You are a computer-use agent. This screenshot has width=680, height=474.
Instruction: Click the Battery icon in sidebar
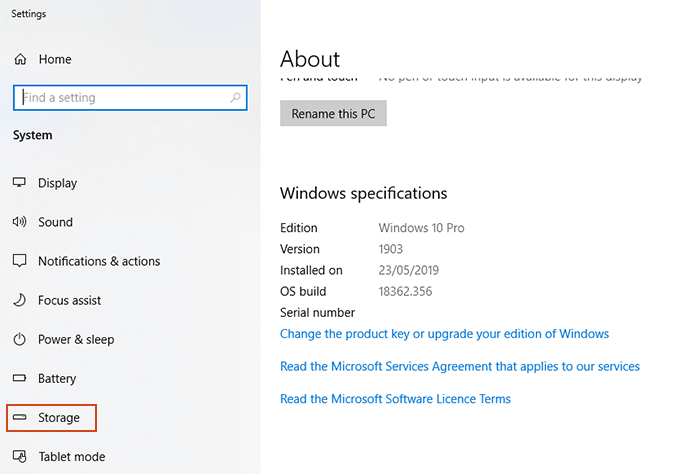click(19, 379)
